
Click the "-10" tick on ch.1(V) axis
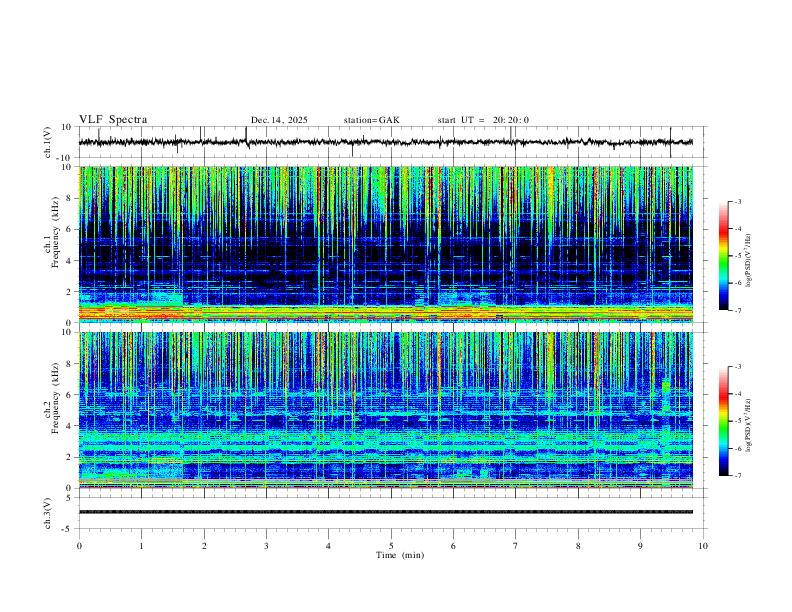coord(66,158)
